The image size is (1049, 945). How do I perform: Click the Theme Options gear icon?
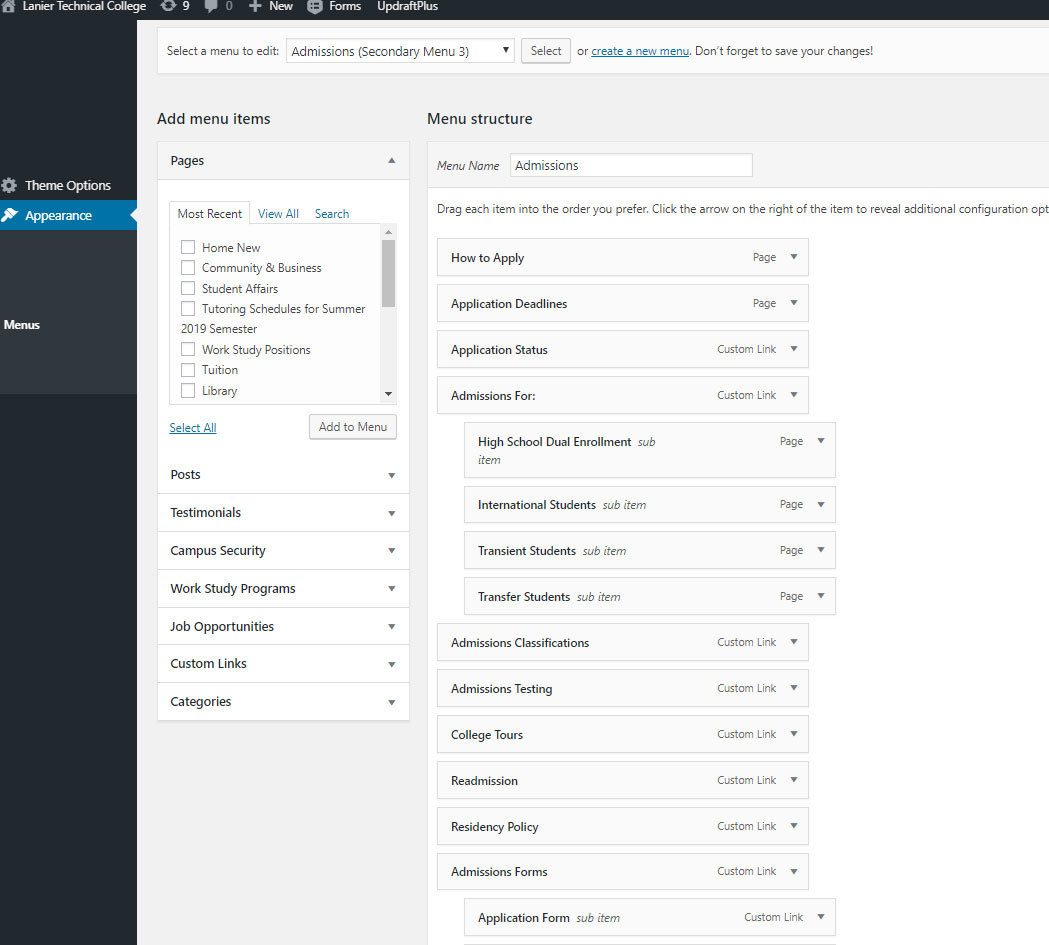(9, 185)
